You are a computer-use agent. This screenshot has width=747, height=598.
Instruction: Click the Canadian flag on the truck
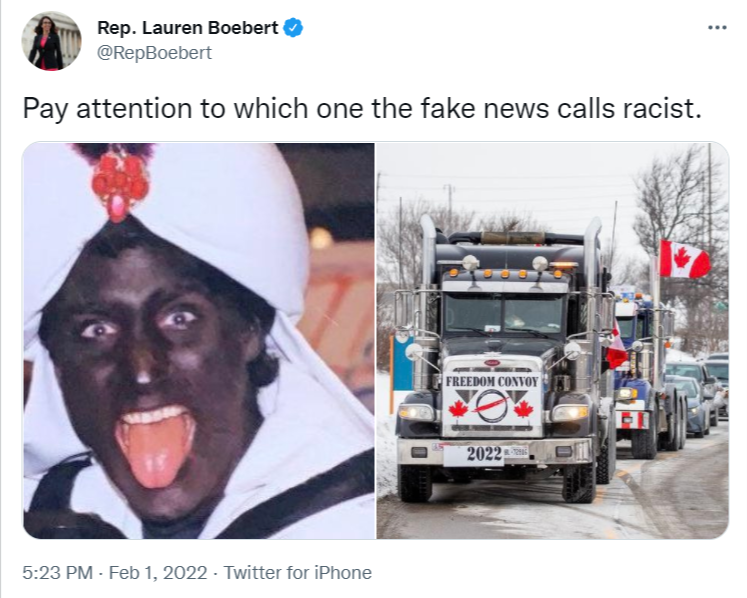(684, 259)
